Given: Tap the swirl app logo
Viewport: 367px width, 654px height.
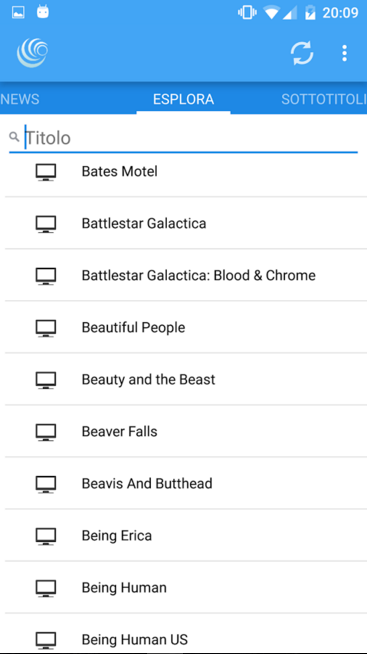Looking at the screenshot, I should click(x=33, y=53).
